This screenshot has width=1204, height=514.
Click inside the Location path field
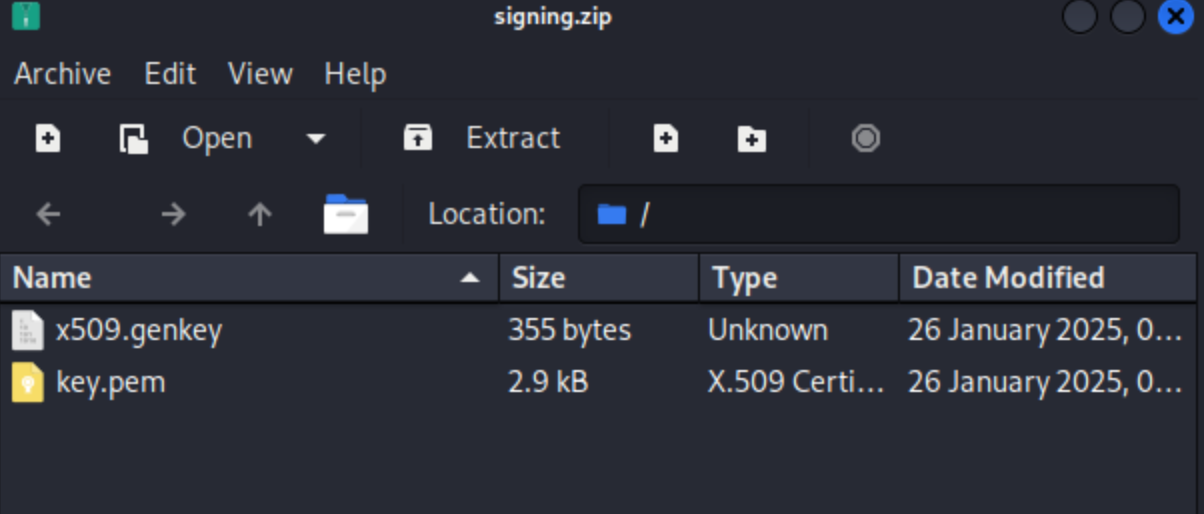[x=900, y=214]
